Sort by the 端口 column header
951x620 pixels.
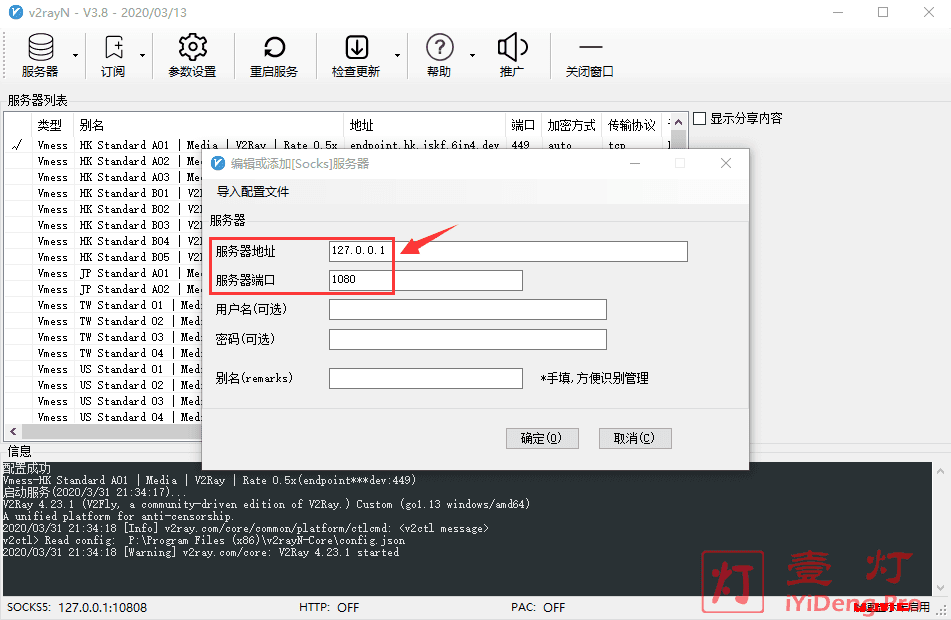point(523,125)
